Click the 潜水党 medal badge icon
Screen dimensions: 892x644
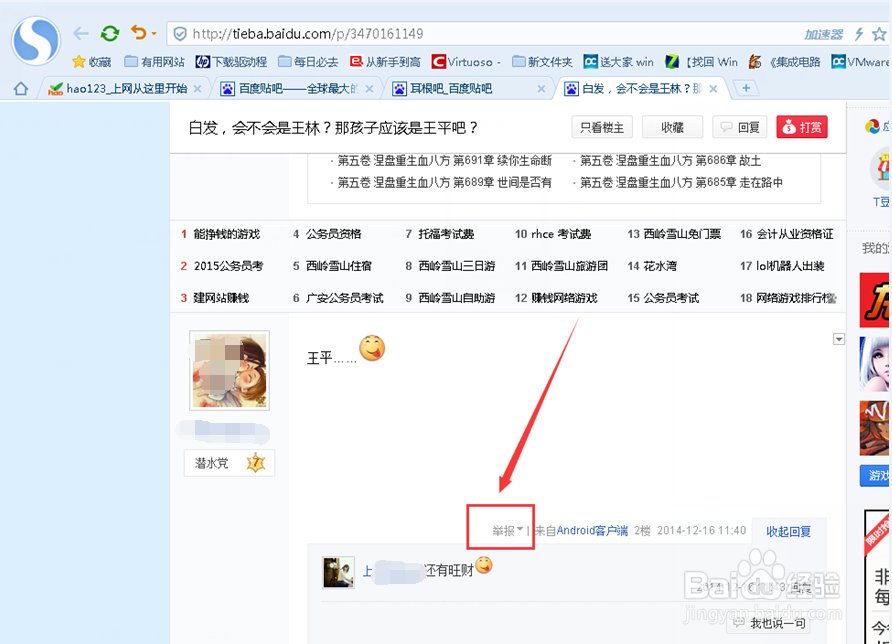tap(256, 462)
